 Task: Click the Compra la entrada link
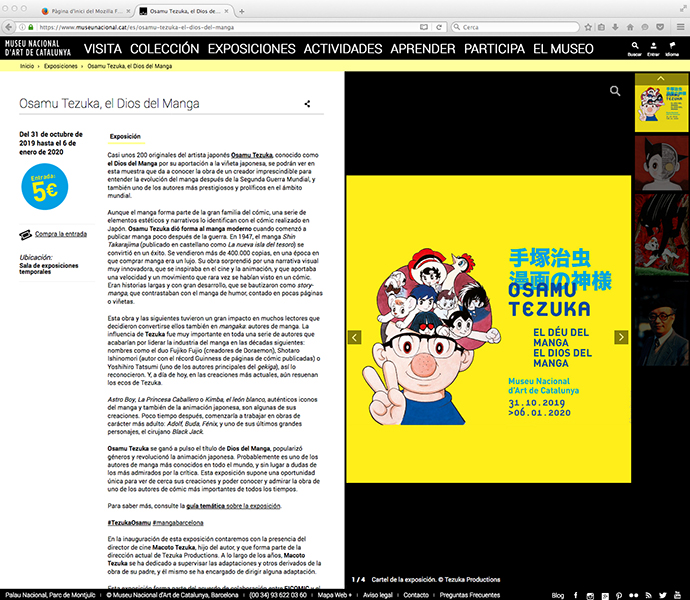[60, 233]
